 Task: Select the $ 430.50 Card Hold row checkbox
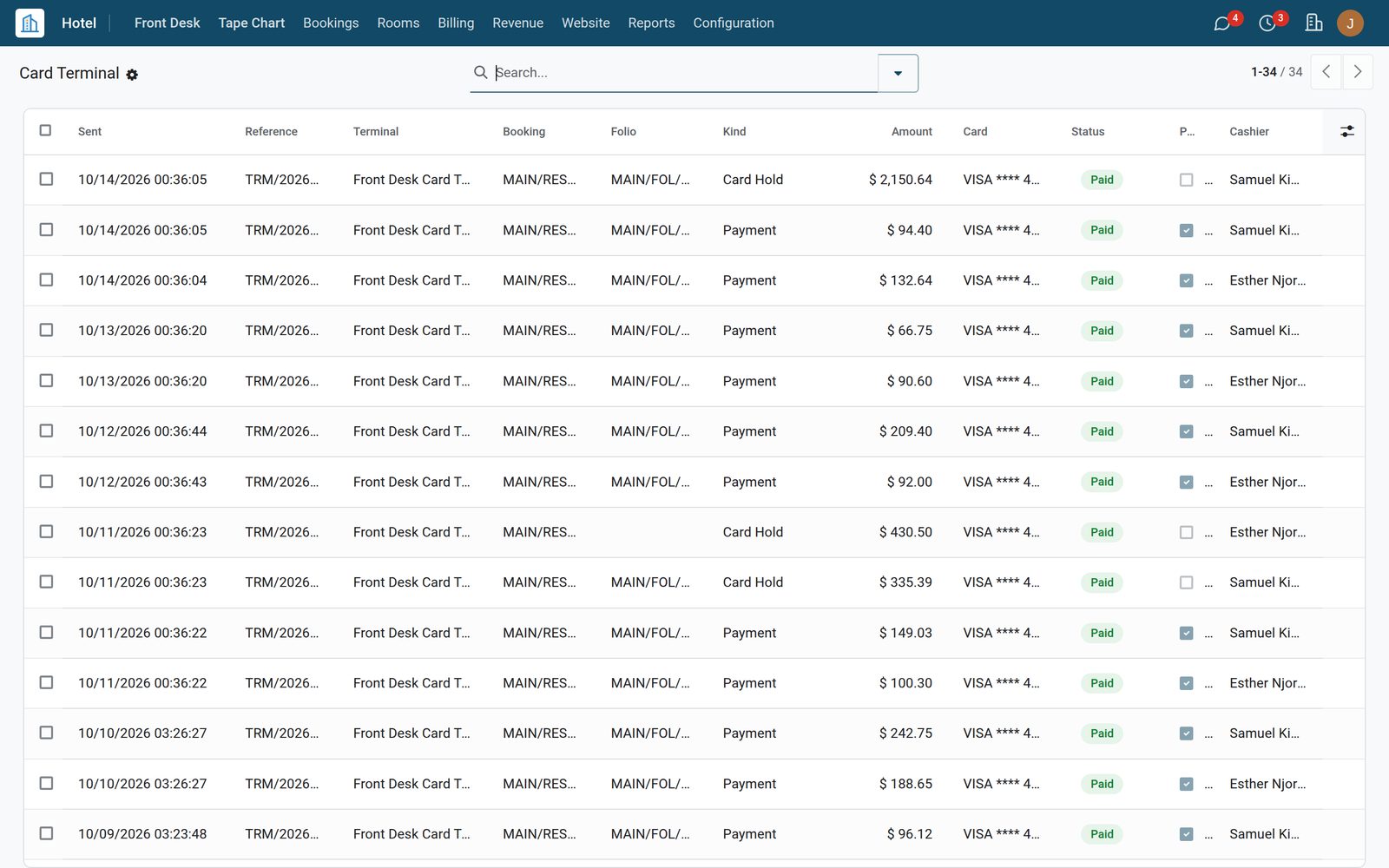46,531
